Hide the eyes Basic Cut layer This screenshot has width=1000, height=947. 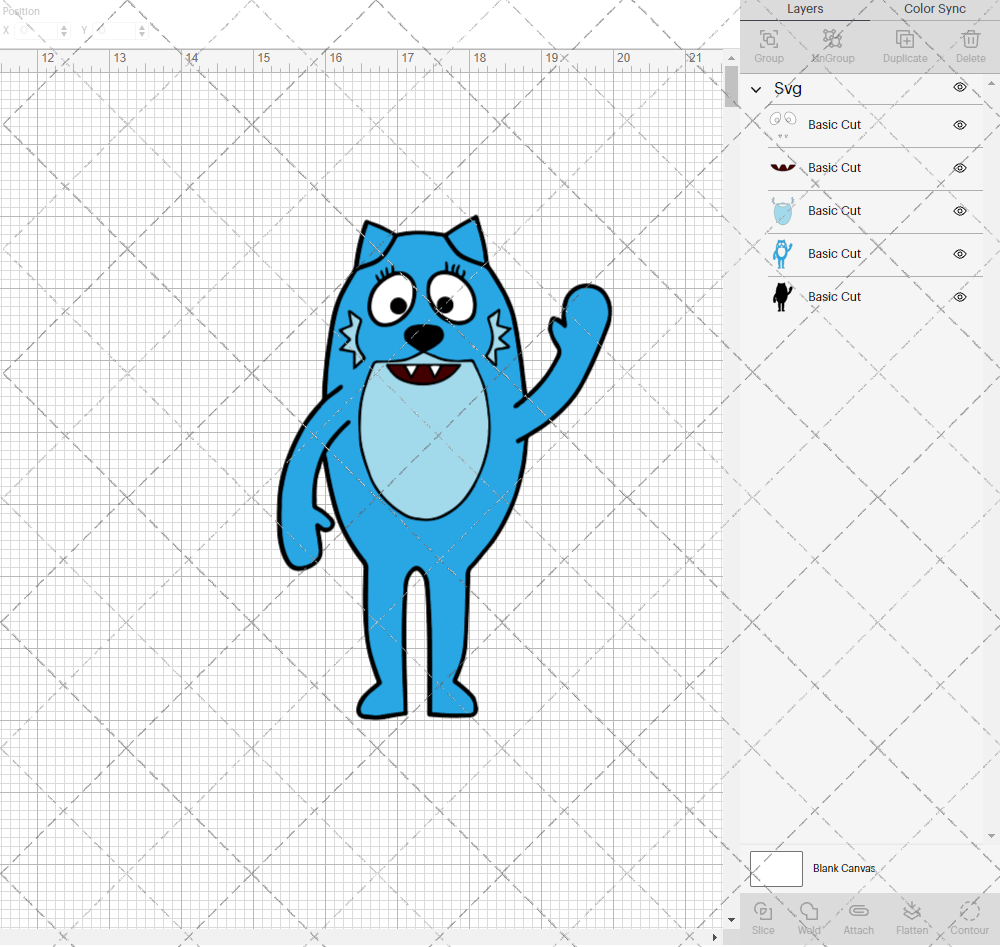tap(960, 125)
